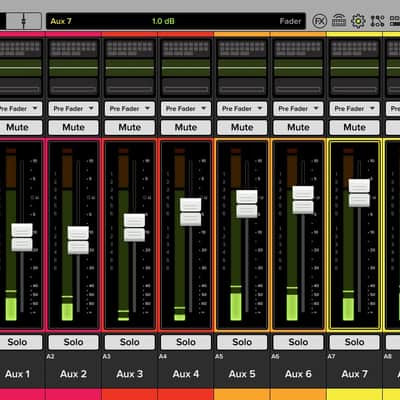Click the orange color bar under Aux 5
This screenshot has height=400, width=400.
[242, 394]
